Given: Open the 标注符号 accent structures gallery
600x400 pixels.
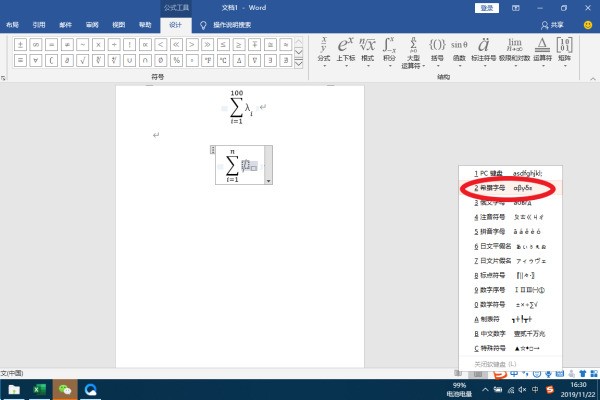Looking at the screenshot, I should tap(485, 49).
